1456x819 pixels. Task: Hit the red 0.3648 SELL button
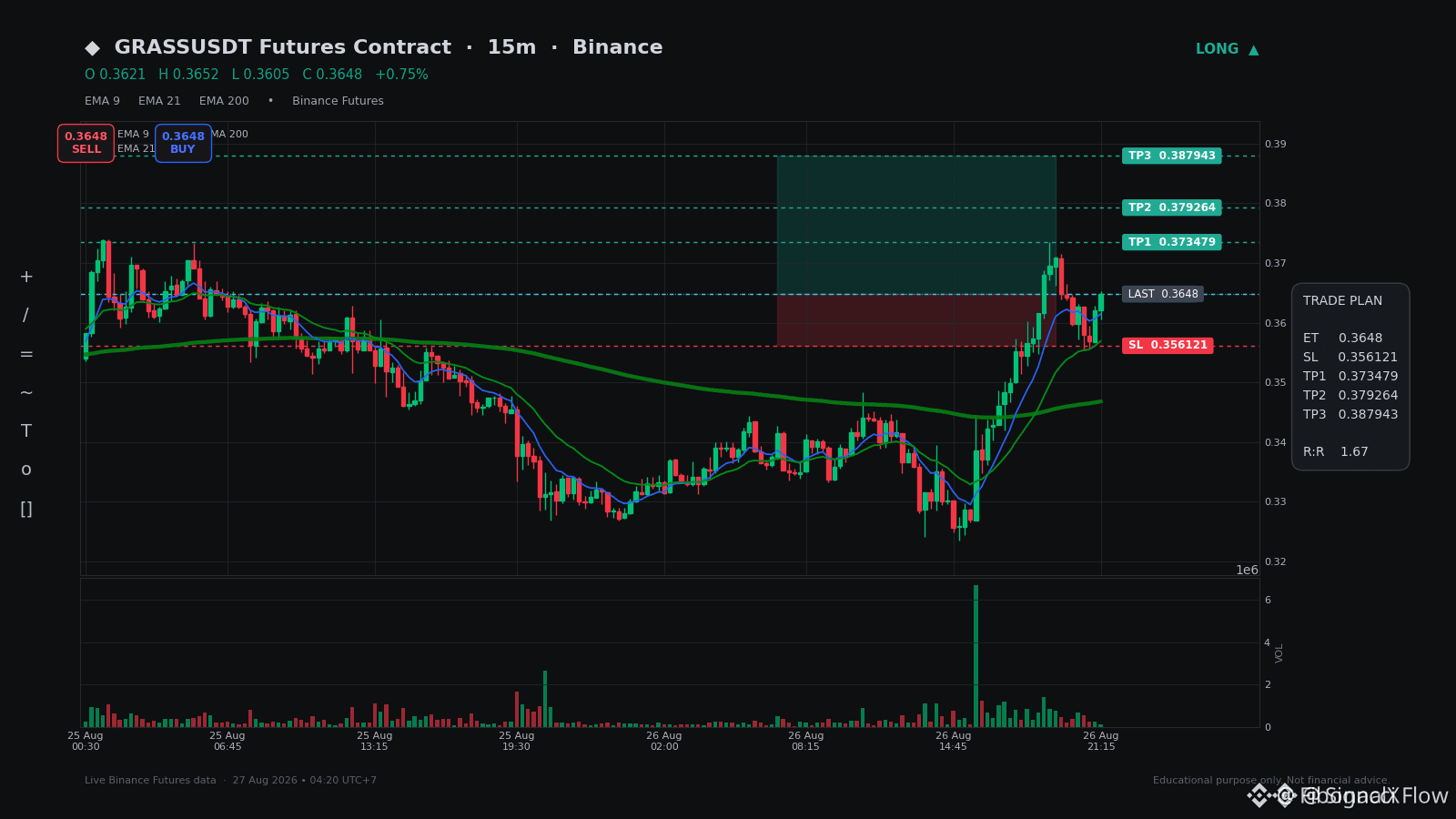pos(86,143)
